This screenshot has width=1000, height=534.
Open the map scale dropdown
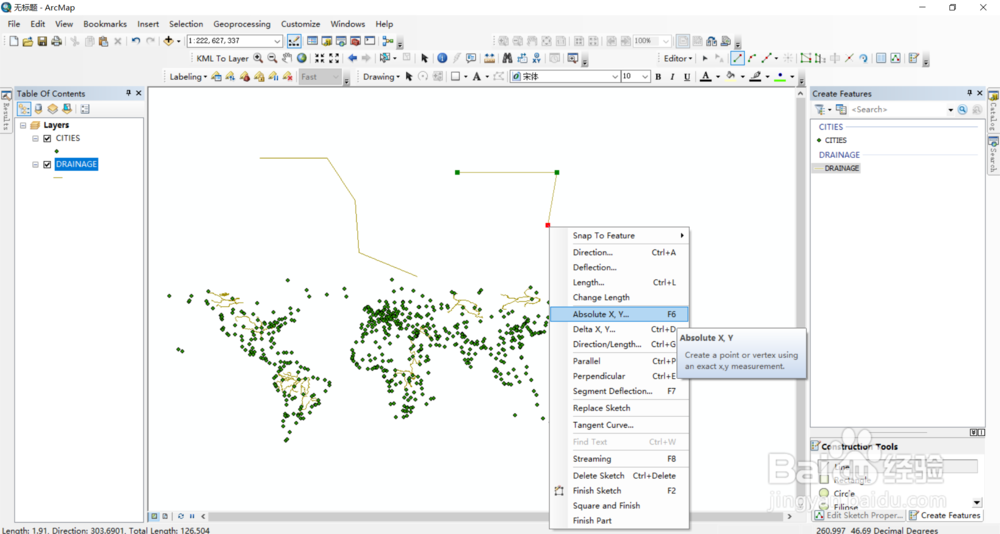point(277,41)
